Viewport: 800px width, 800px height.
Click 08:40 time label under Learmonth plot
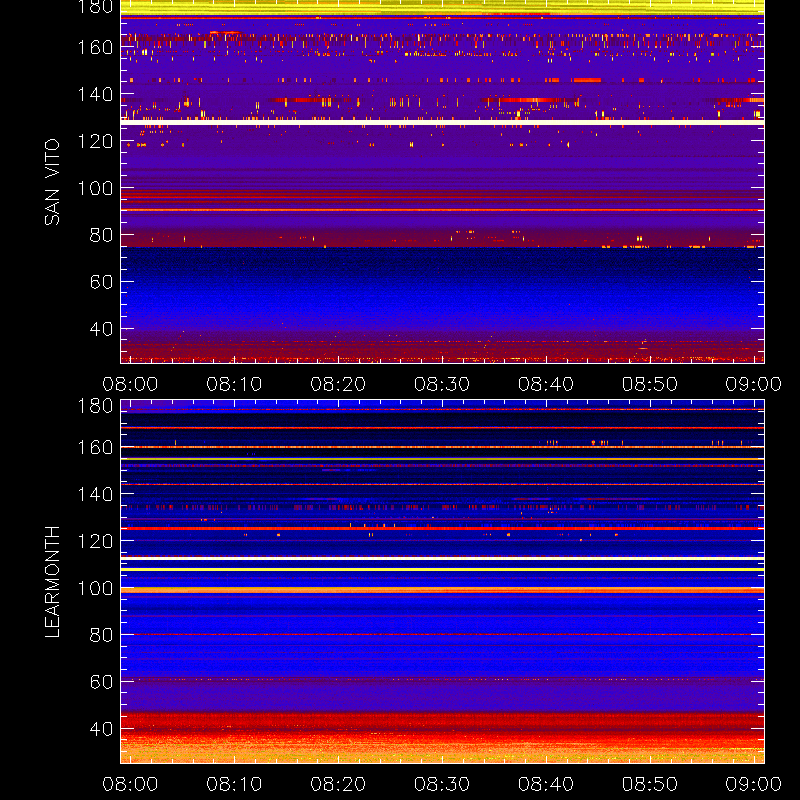pyautogui.click(x=546, y=784)
